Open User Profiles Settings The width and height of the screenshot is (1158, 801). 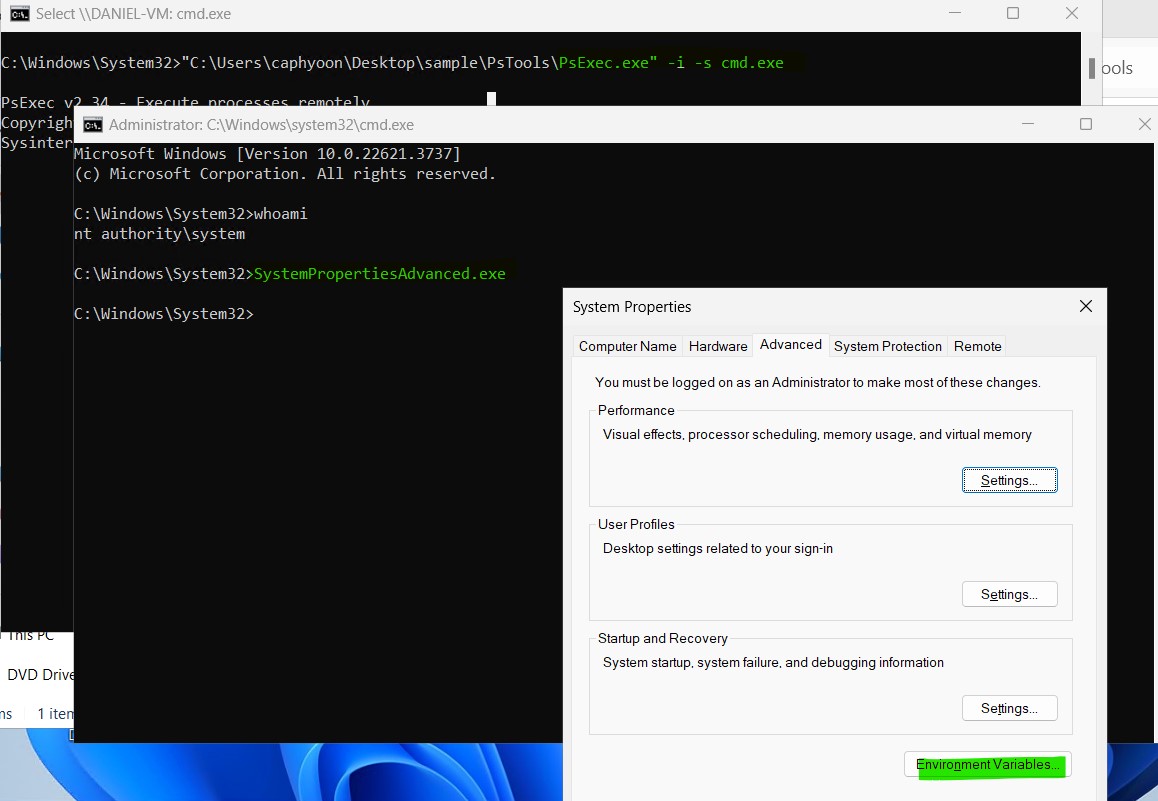1009,594
